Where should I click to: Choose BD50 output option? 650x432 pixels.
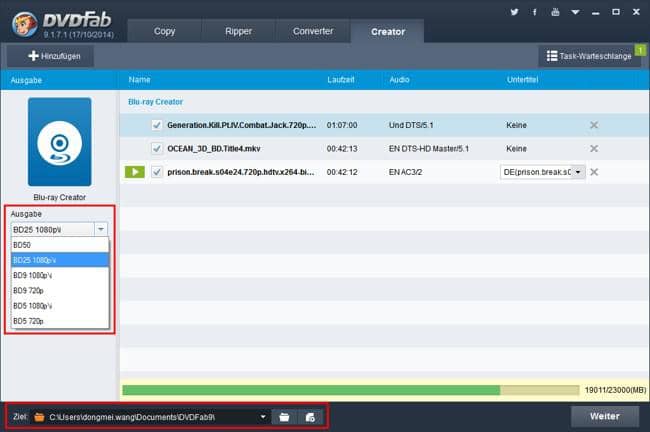[x=60, y=245]
